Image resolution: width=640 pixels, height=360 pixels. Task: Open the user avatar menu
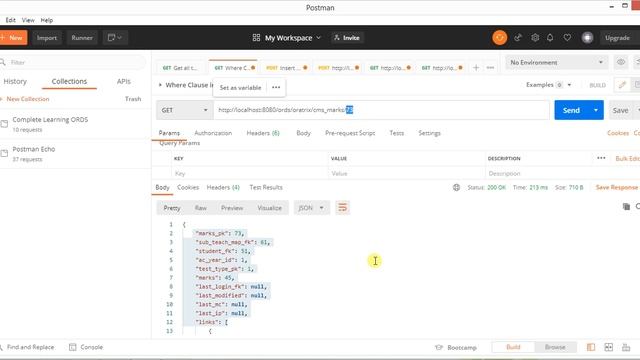coord(587,38)
